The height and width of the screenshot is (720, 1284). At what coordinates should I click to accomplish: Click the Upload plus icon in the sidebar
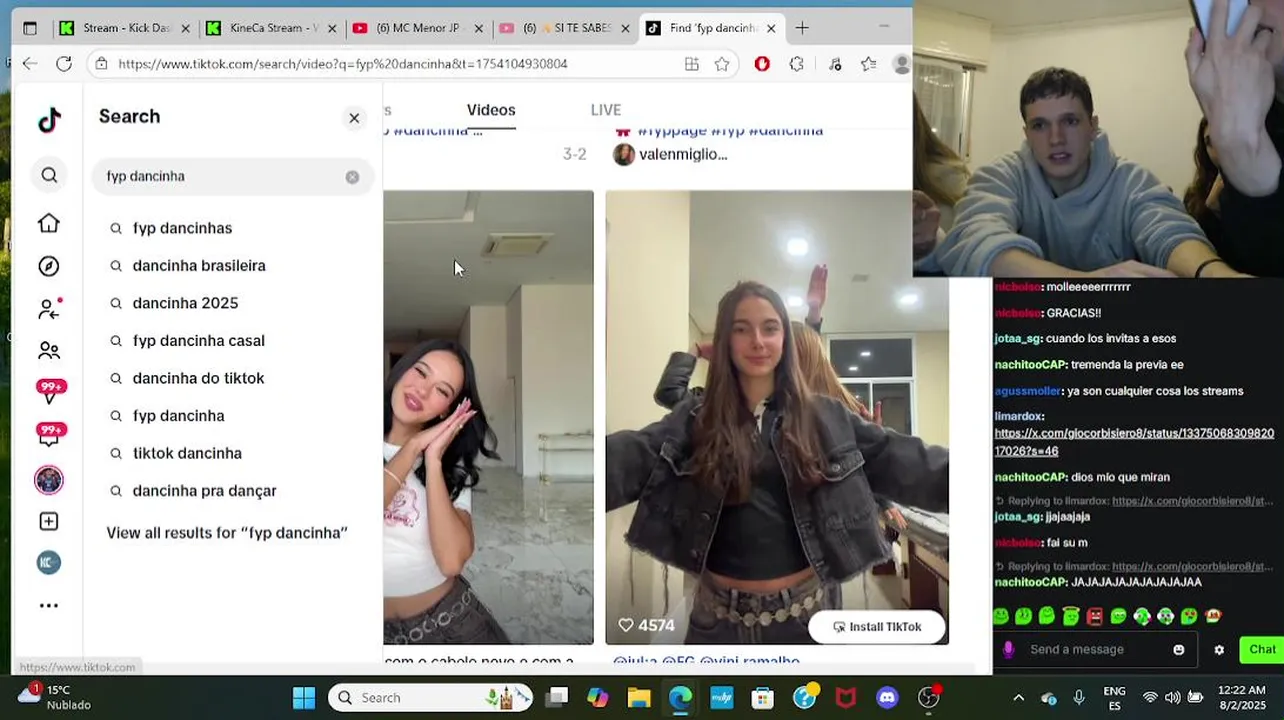click(49, 521)
